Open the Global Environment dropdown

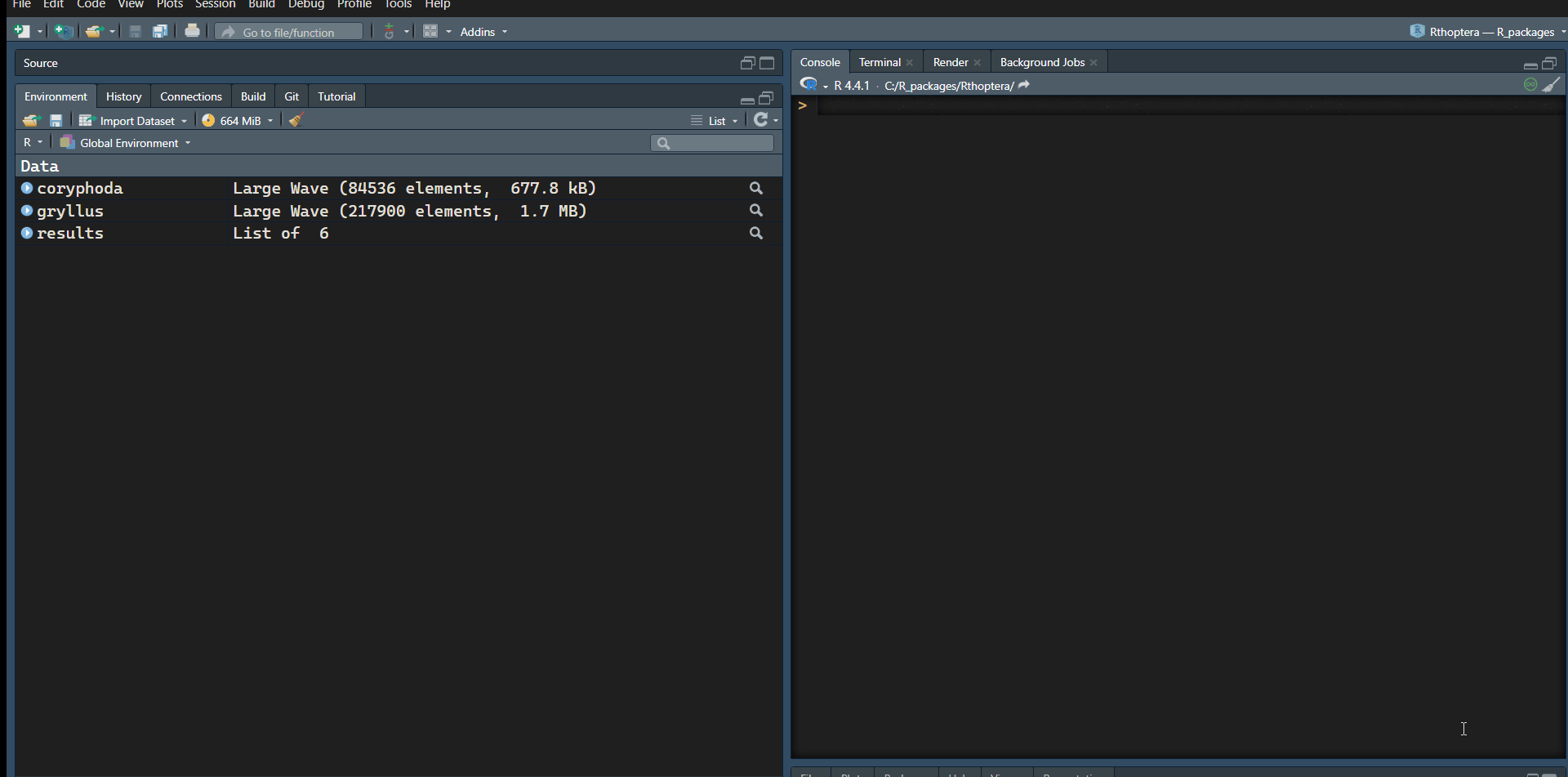(x=126, y=142)
